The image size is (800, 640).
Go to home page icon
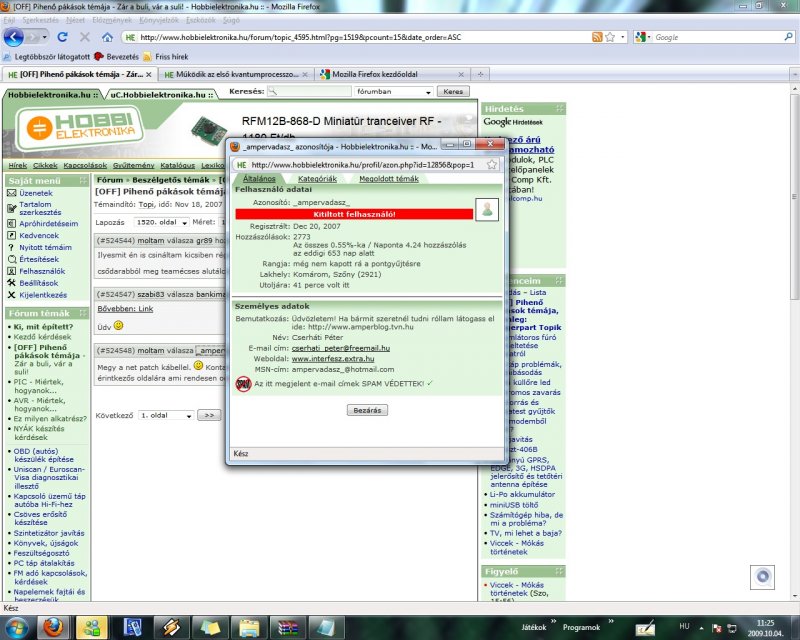[107, 37]
